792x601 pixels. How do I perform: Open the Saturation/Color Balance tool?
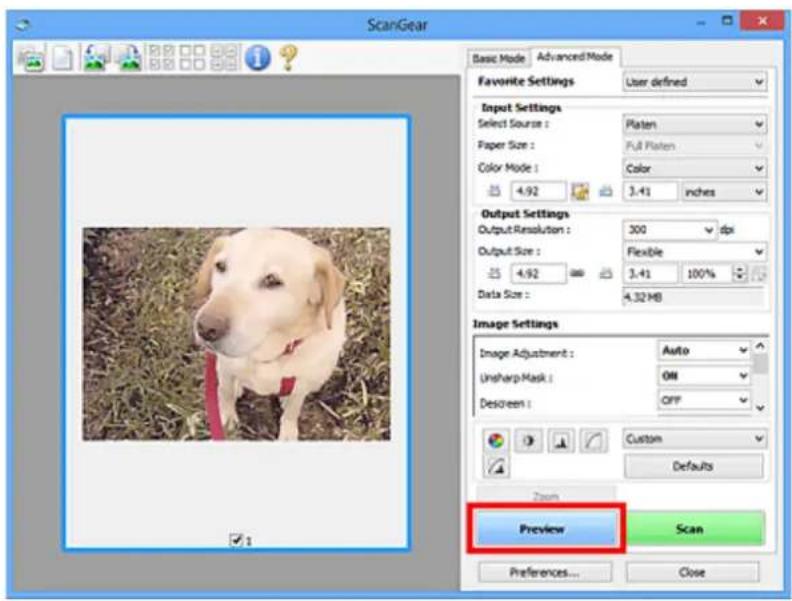click(x=496, y=441)
